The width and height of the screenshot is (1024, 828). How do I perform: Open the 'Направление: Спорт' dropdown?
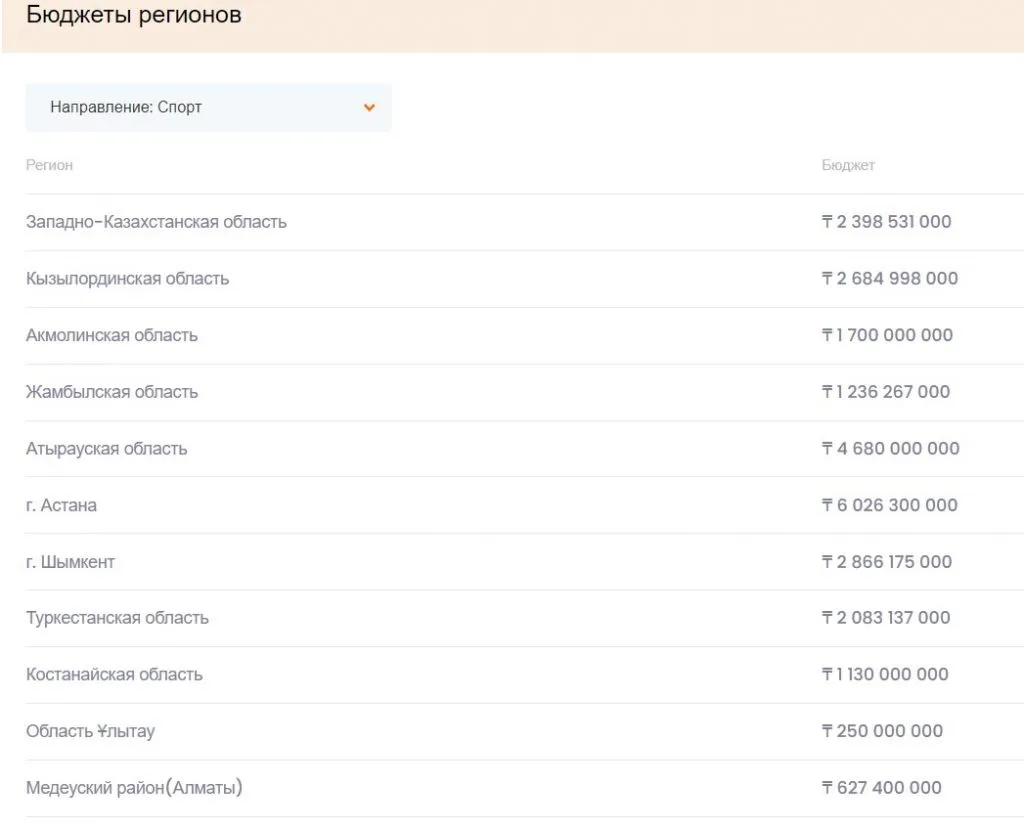(207, 107)
